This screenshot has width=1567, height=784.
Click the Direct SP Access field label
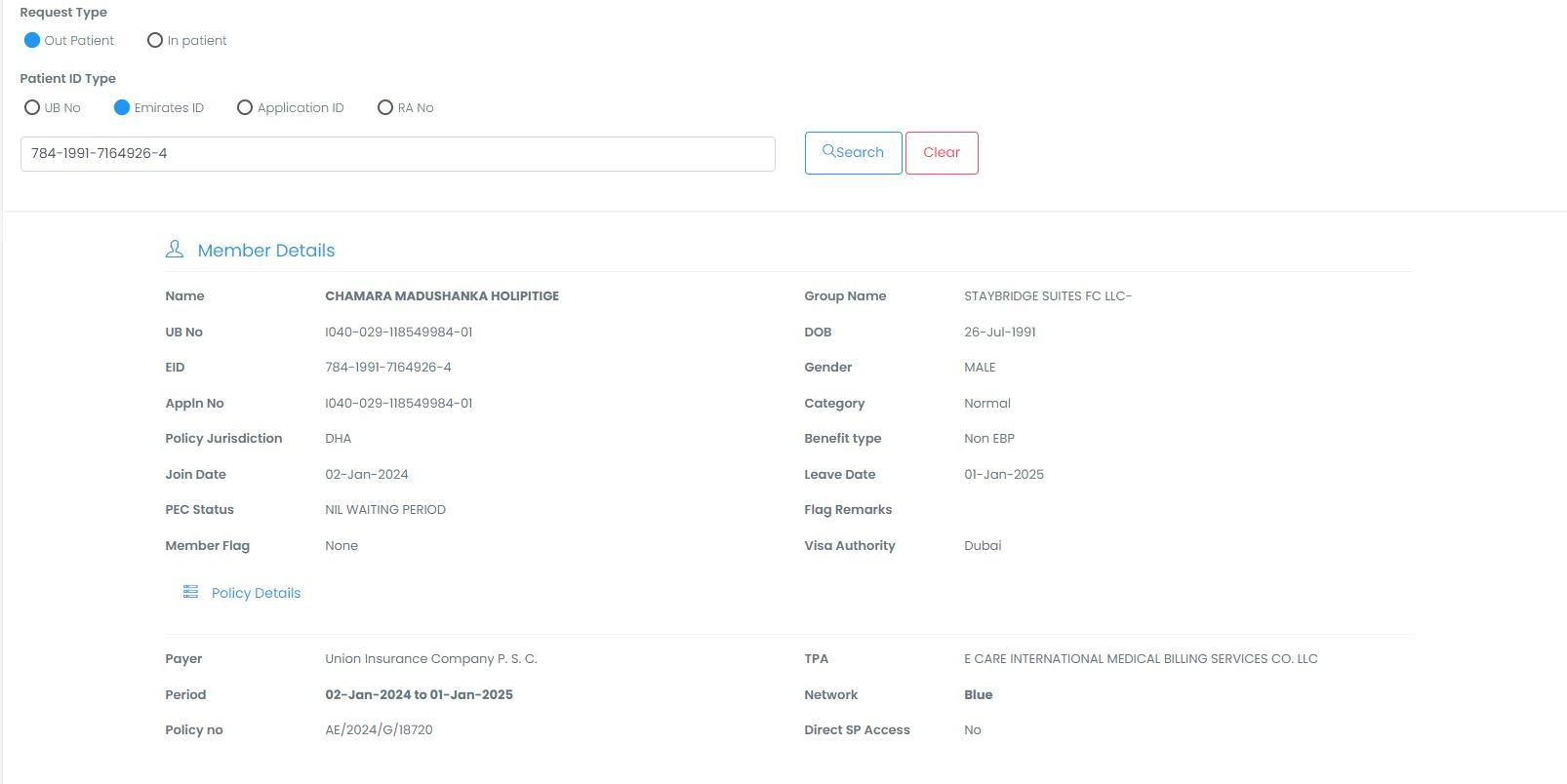[x=857, y=729]
